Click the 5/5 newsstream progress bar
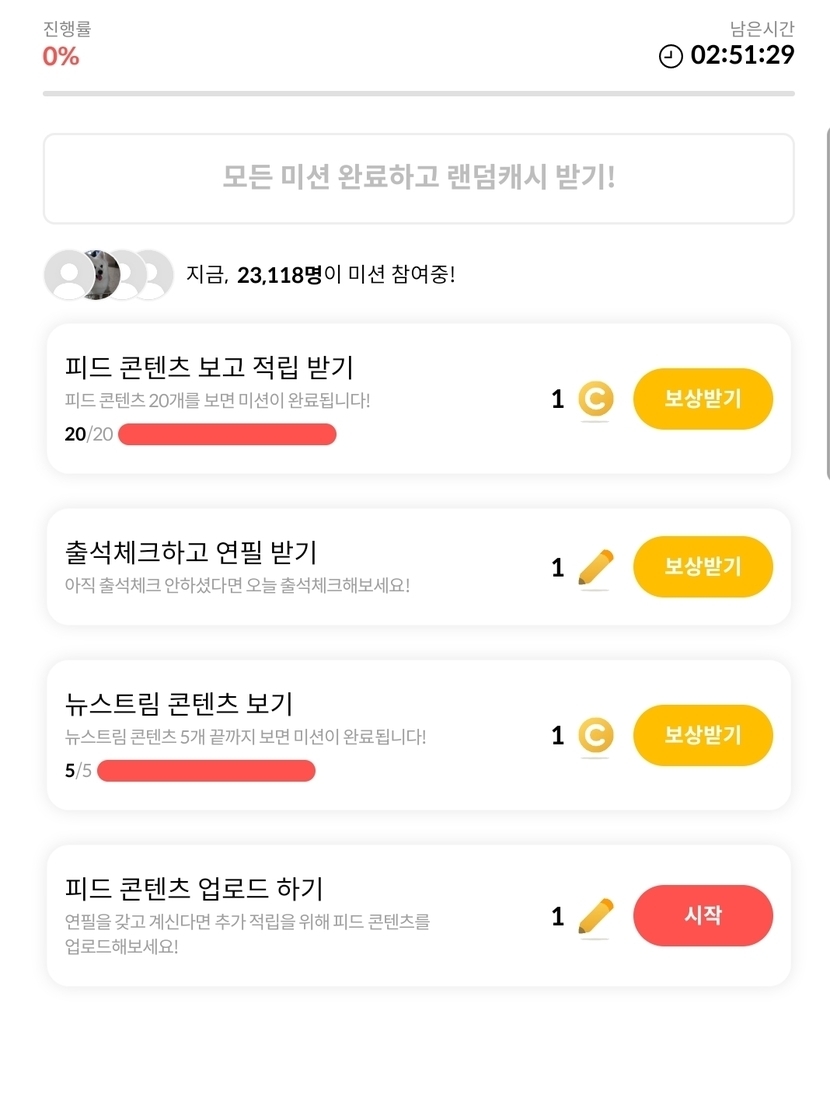Image resolution: width=830 pixels, height=1108 pixels. [206, 771]
